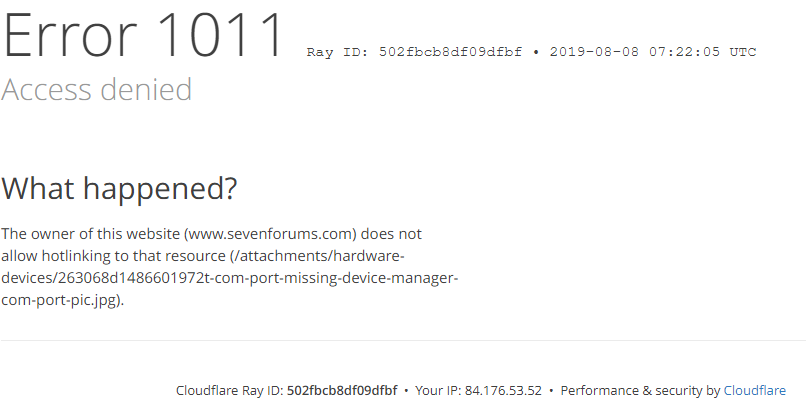Click the bullet separator after the top Ray ID
Screen dimensions: 806x405
[536, 52]
